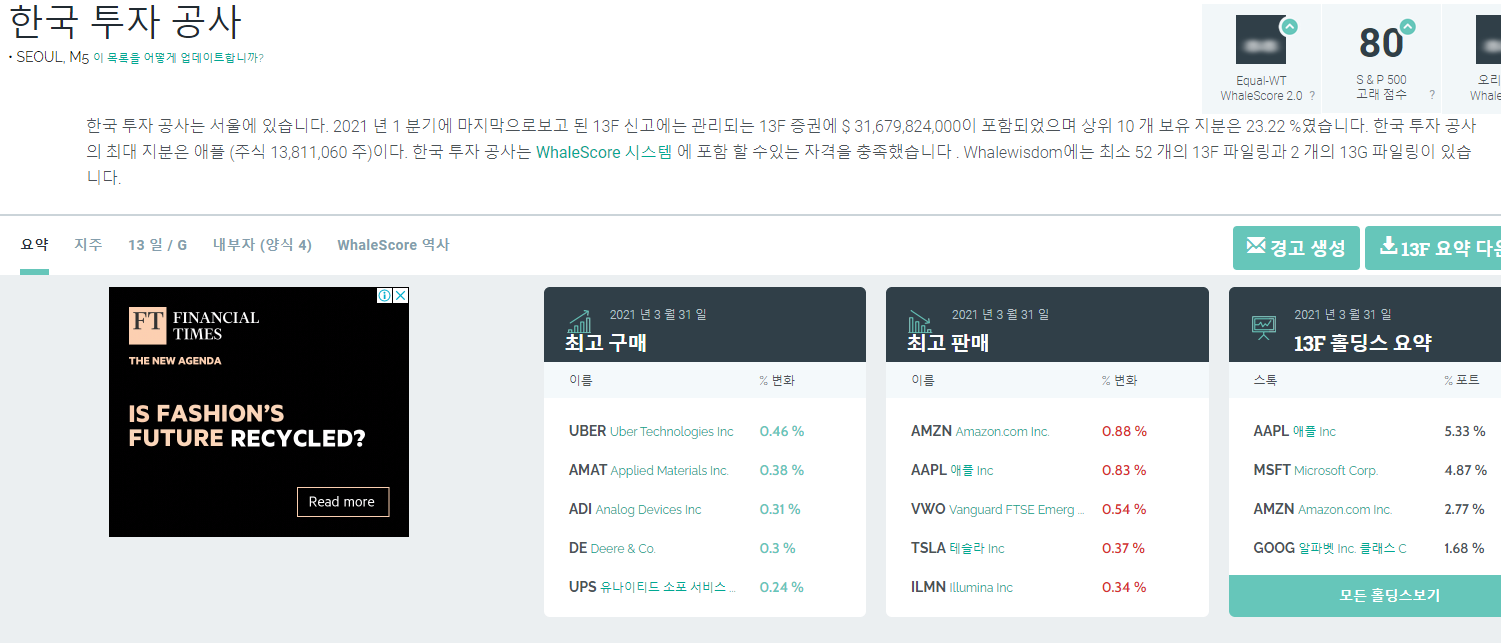Open the 13 일 / G tab
Screen dimensions: 1501x643
point(157,245)
